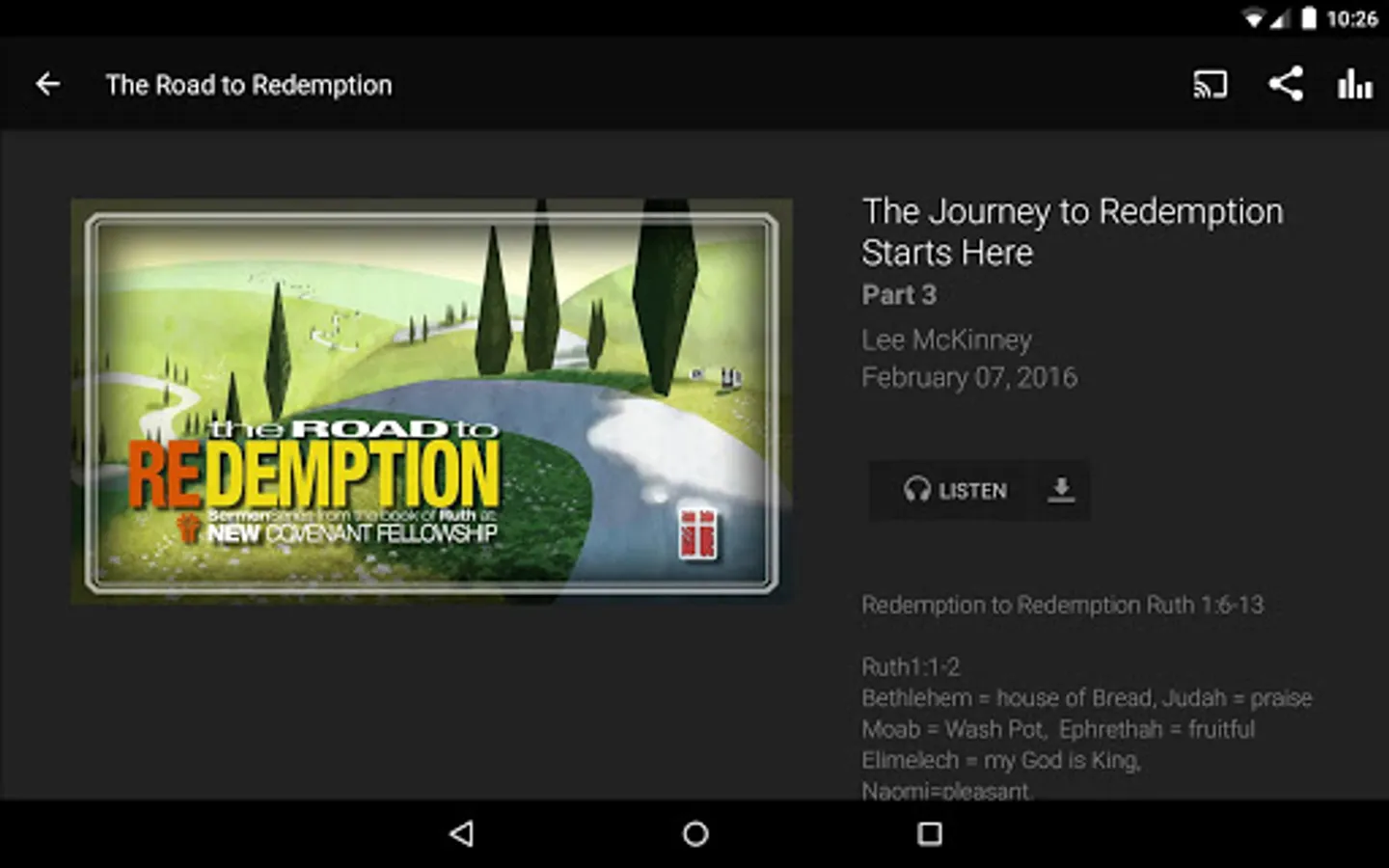Select 'Elimelech = my God is King' line
Image resolution: width=1389 pixels, height=868 pixels.
click(x=1001, y=760)
